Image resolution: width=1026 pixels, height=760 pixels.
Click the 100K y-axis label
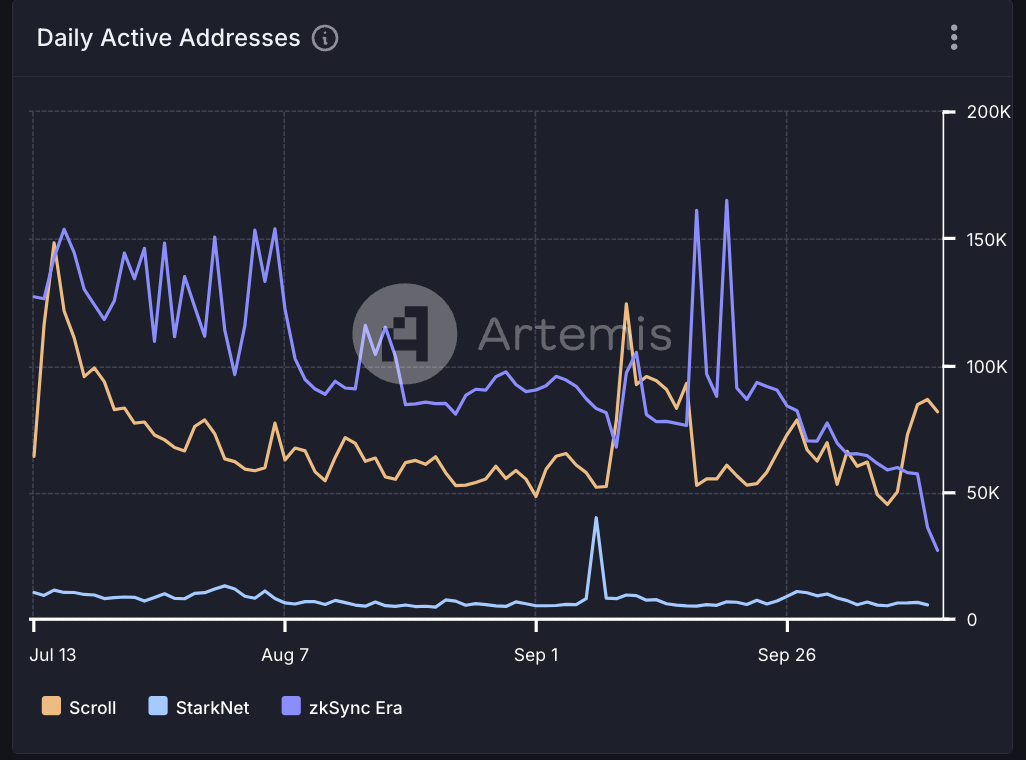(x=987, y=367)
